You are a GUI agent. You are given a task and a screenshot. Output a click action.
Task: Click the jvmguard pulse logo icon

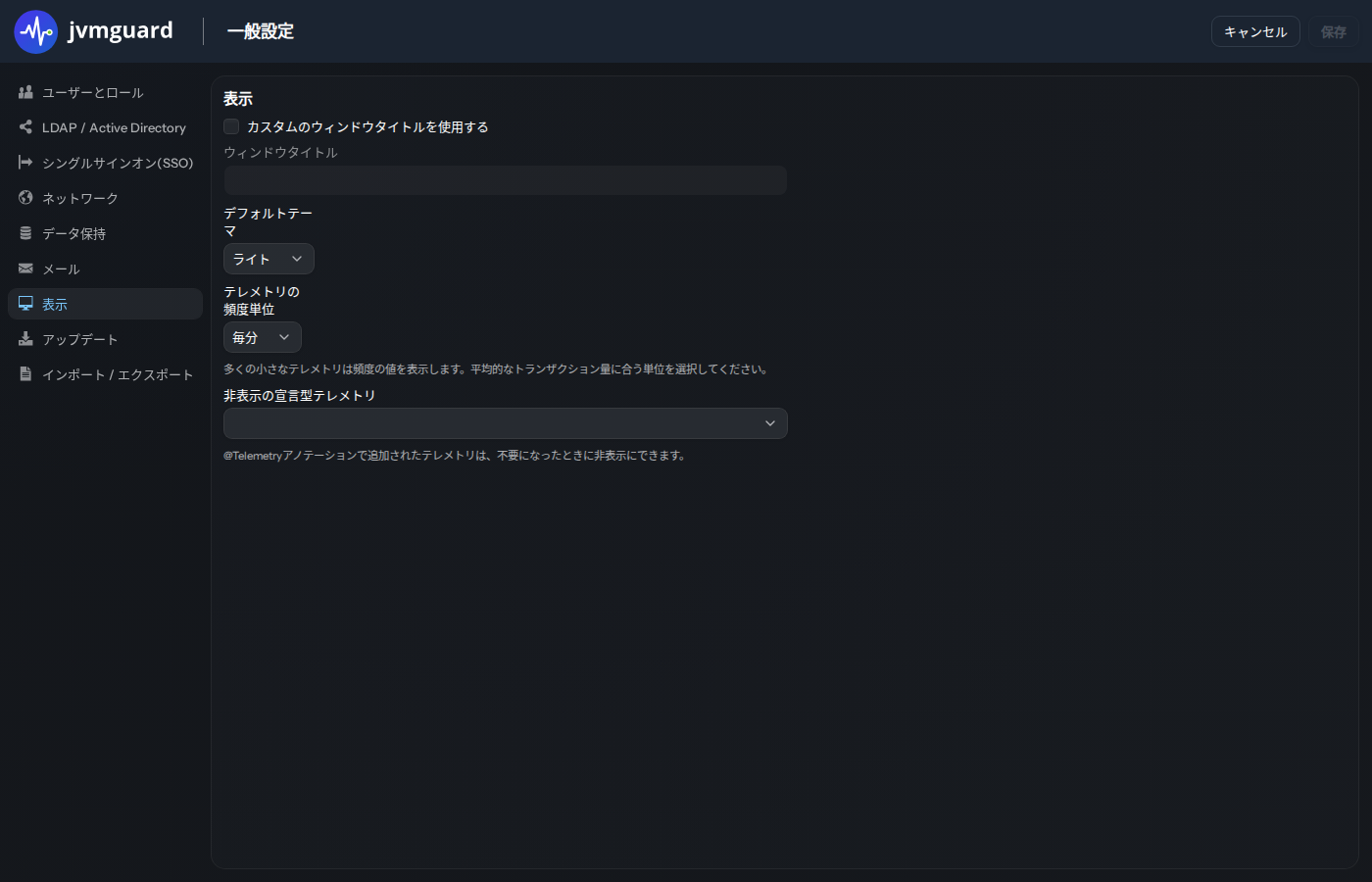coord(36,31)
